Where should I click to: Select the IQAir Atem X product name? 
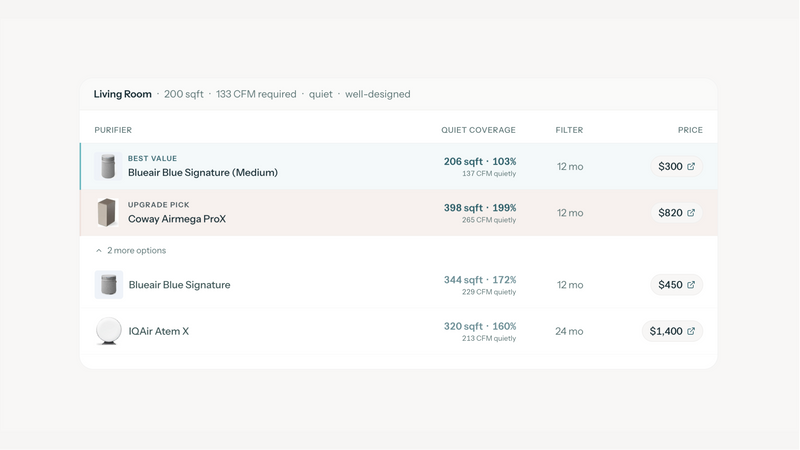(158, 331)
